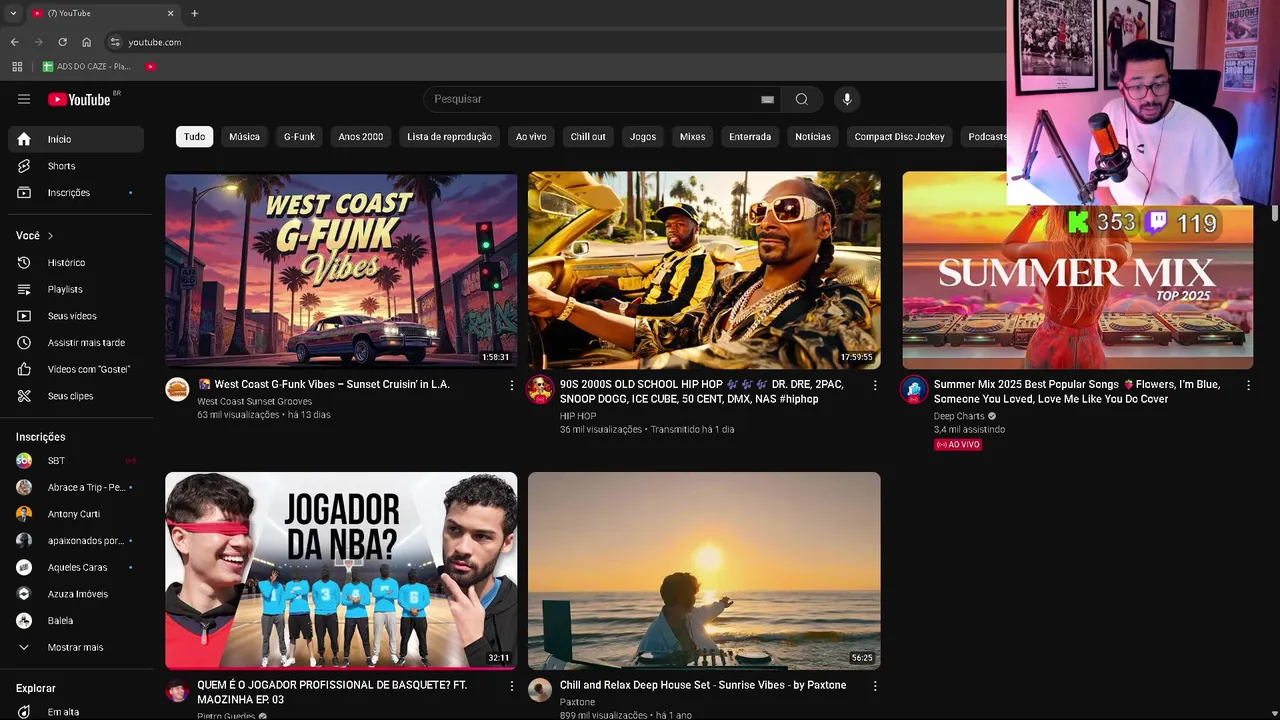Image resolution: width=1280 pixels, height=720 pixels.
Task: Open SBT subscription channel
Action: pyautogui.click(x=76, y=461)
